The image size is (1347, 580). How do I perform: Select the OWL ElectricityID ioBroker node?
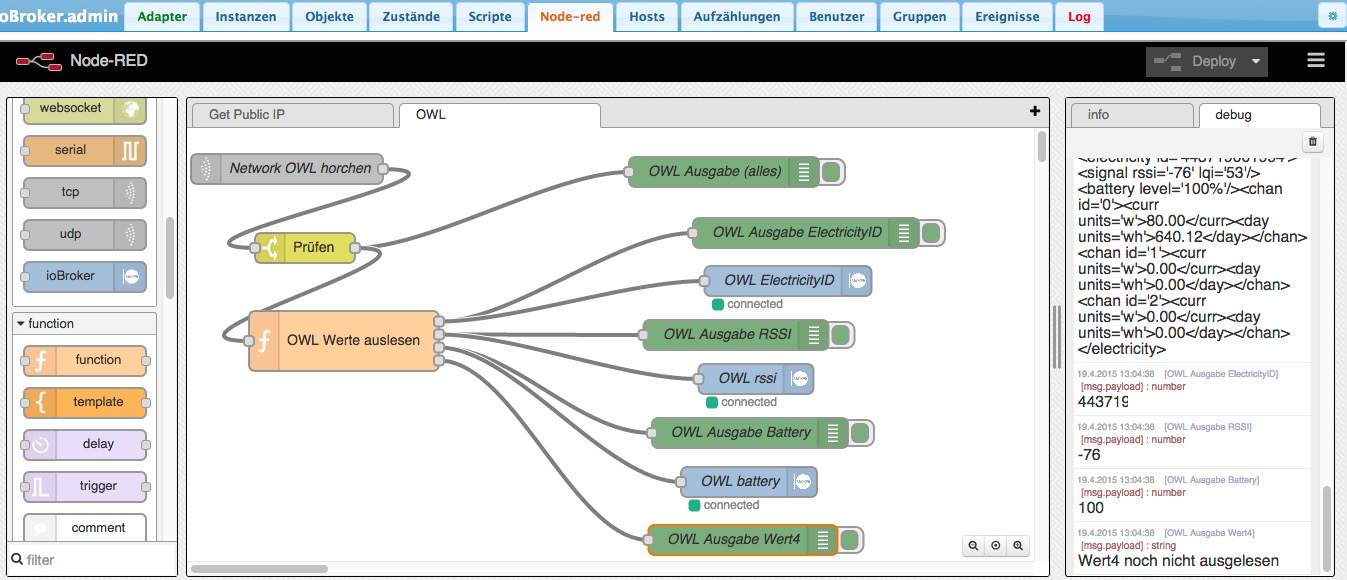tap(788, 281)
